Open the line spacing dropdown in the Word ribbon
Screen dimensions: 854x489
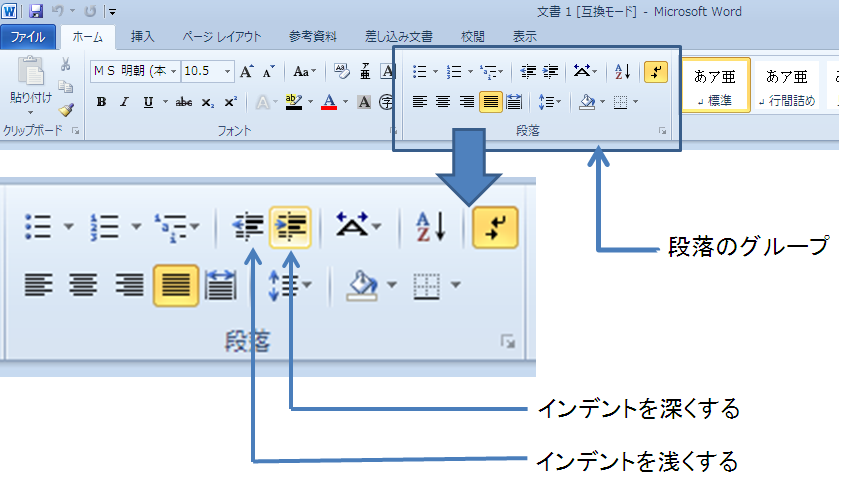pyautogui.click(x=550, y=102)
